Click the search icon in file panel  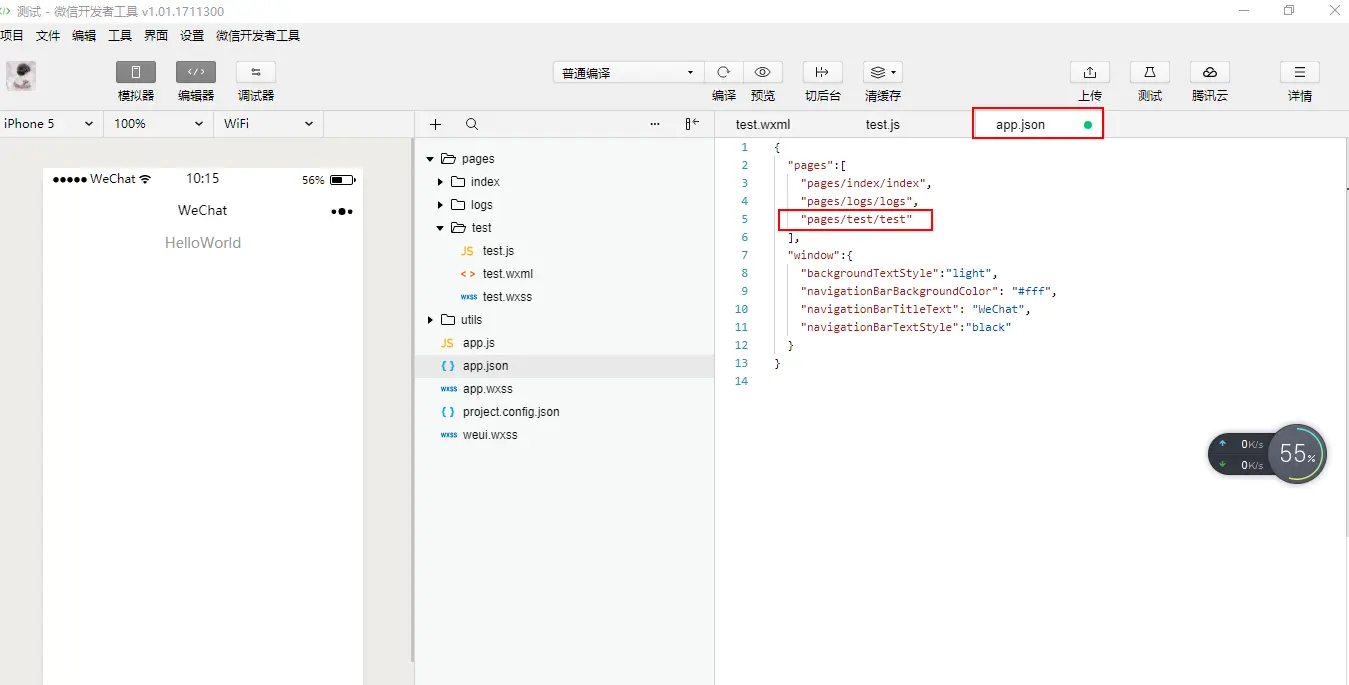472,124
